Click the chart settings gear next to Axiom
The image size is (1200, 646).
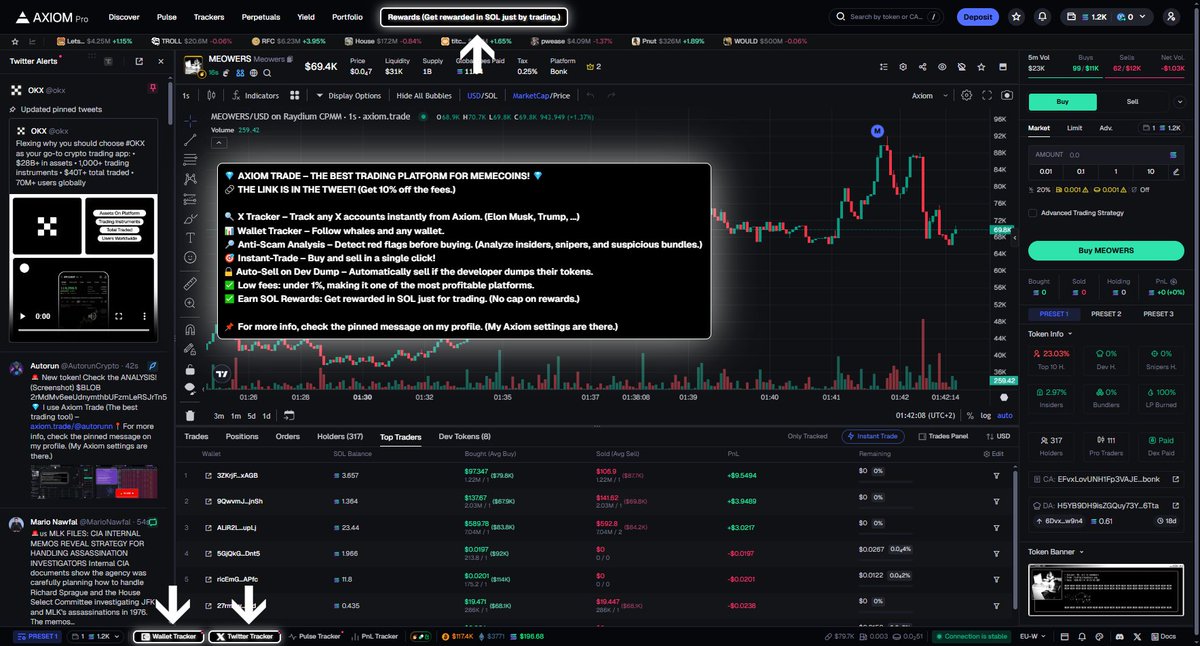point(966,96)
